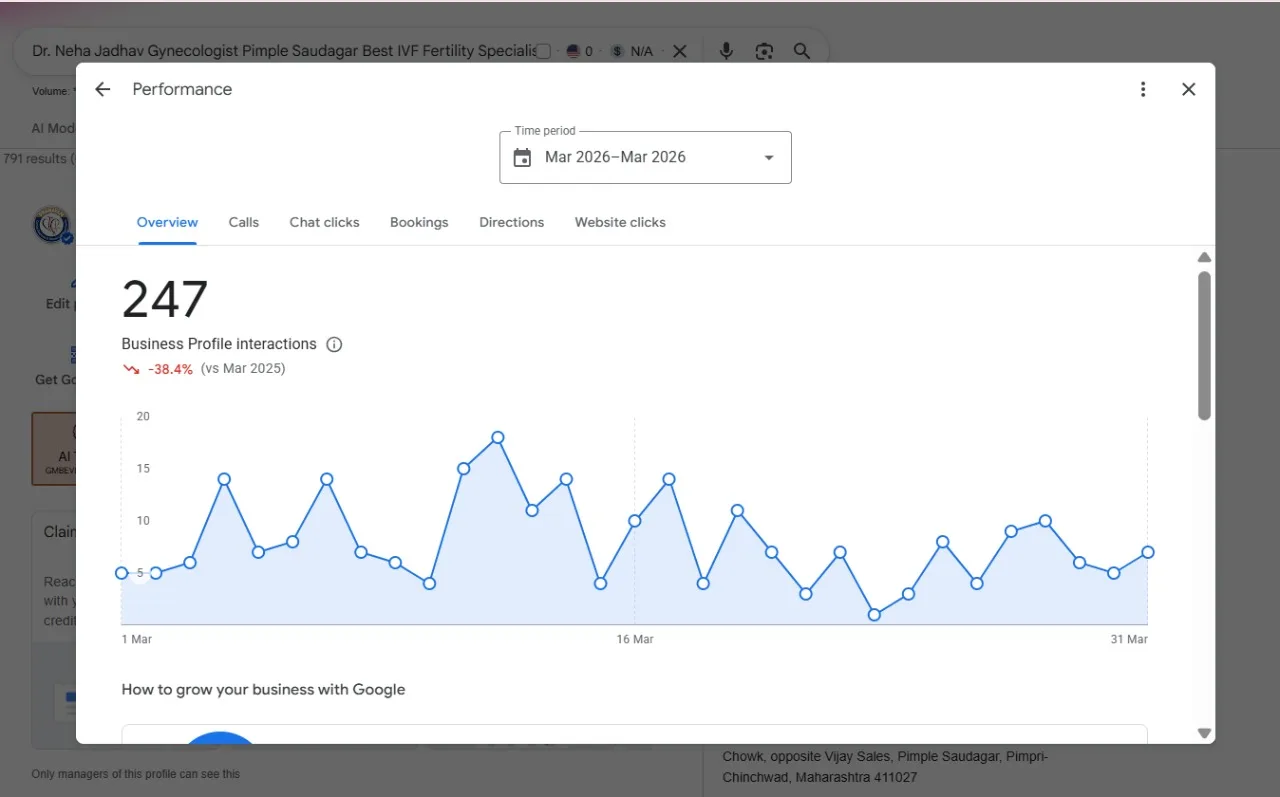Click the '(vs Mar 2025)' comparison text

point(243,369)
